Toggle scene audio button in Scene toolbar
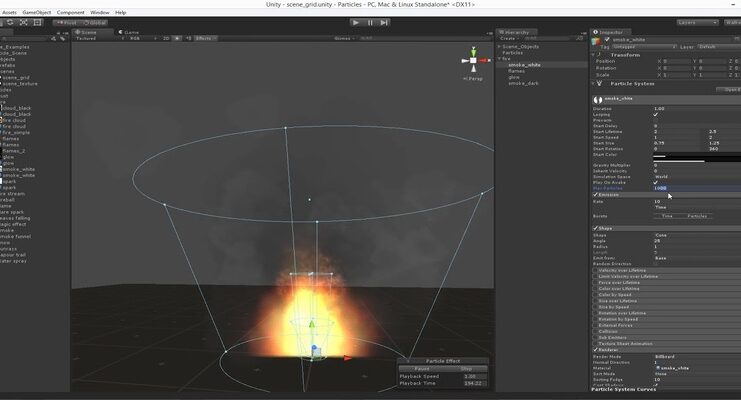741x400 pixels. (189, 38)
